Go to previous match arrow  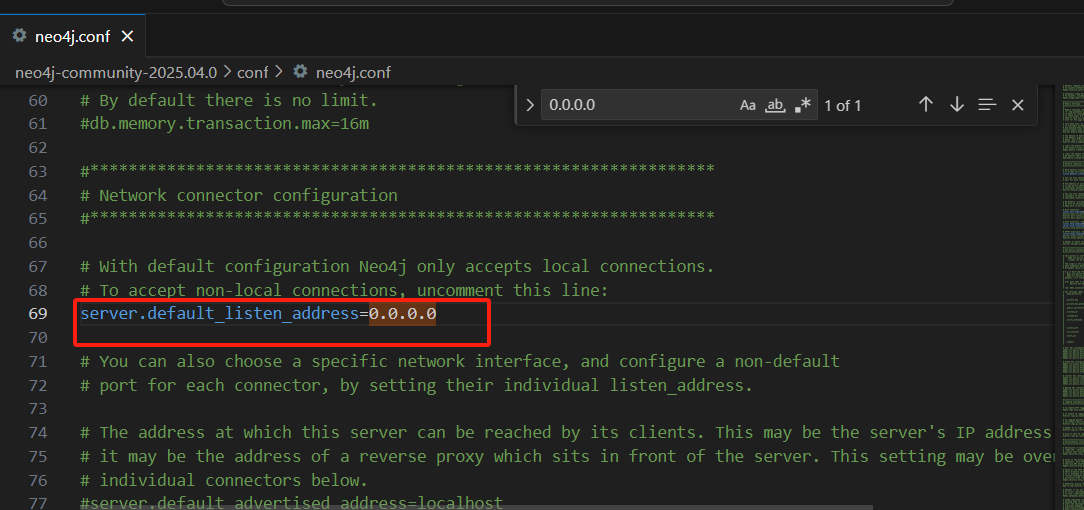[x=926, y=104]
